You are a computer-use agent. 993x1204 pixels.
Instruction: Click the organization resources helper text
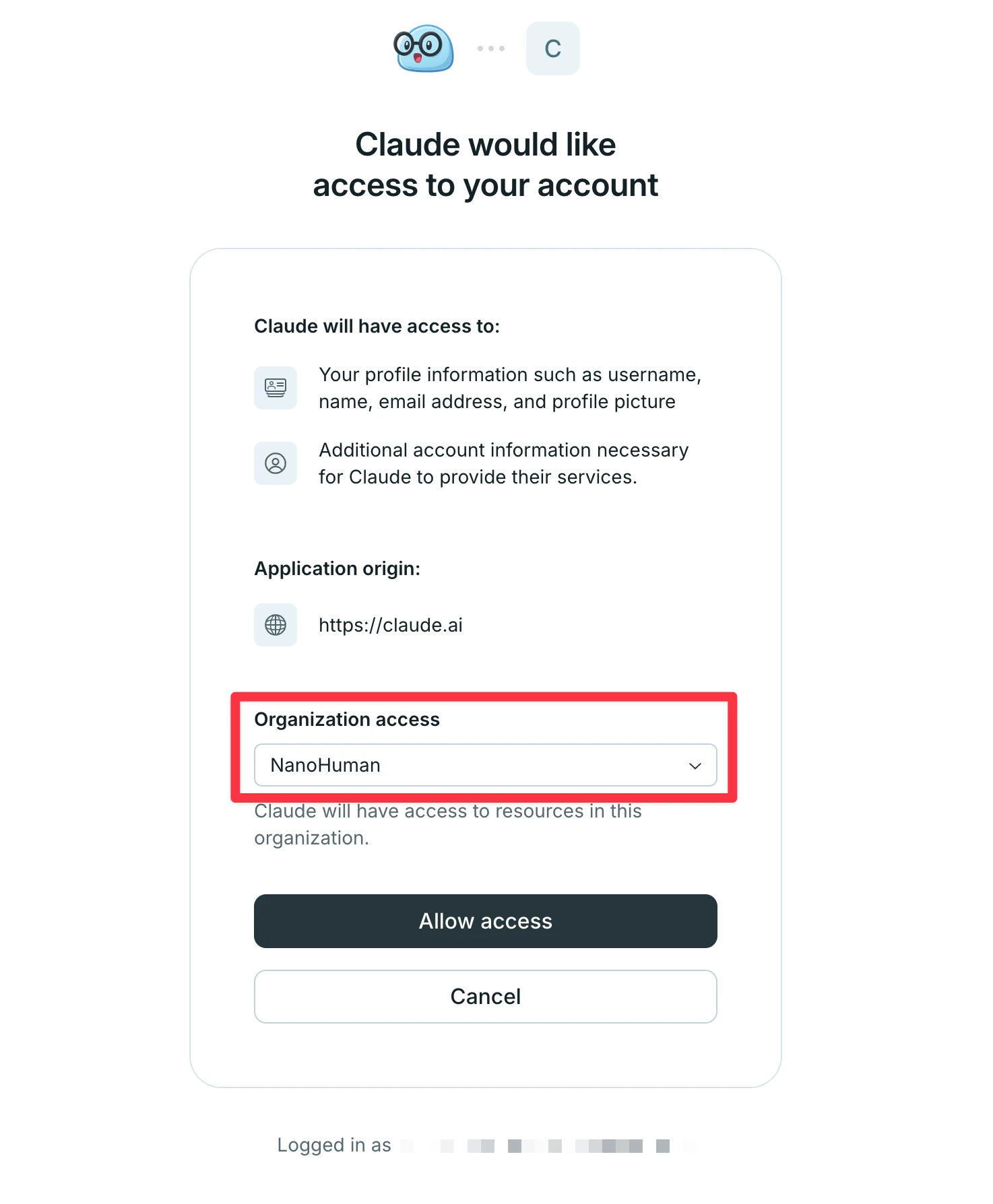(x=448, y=824)
